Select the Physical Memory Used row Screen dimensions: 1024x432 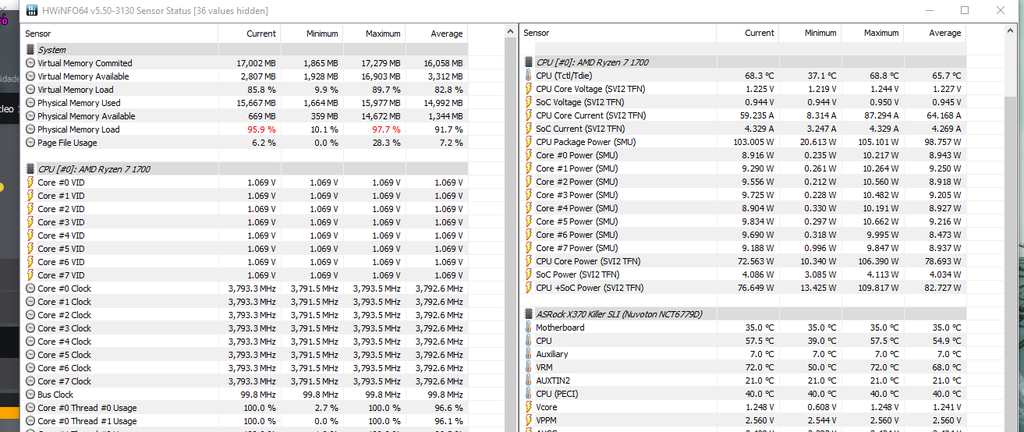(x=245, y=102)
